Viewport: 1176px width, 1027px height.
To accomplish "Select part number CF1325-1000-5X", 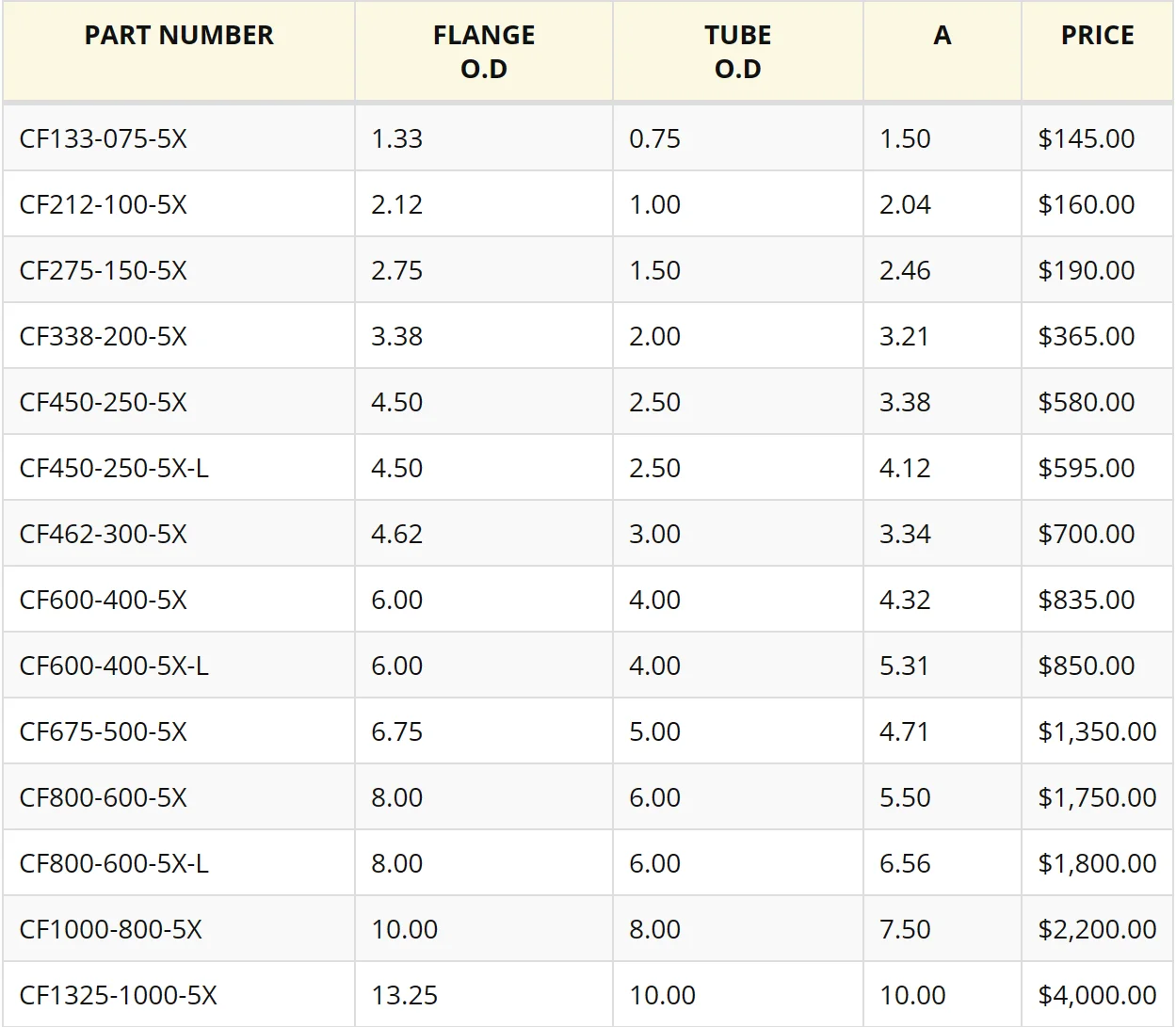I will [x=119, y=996].
